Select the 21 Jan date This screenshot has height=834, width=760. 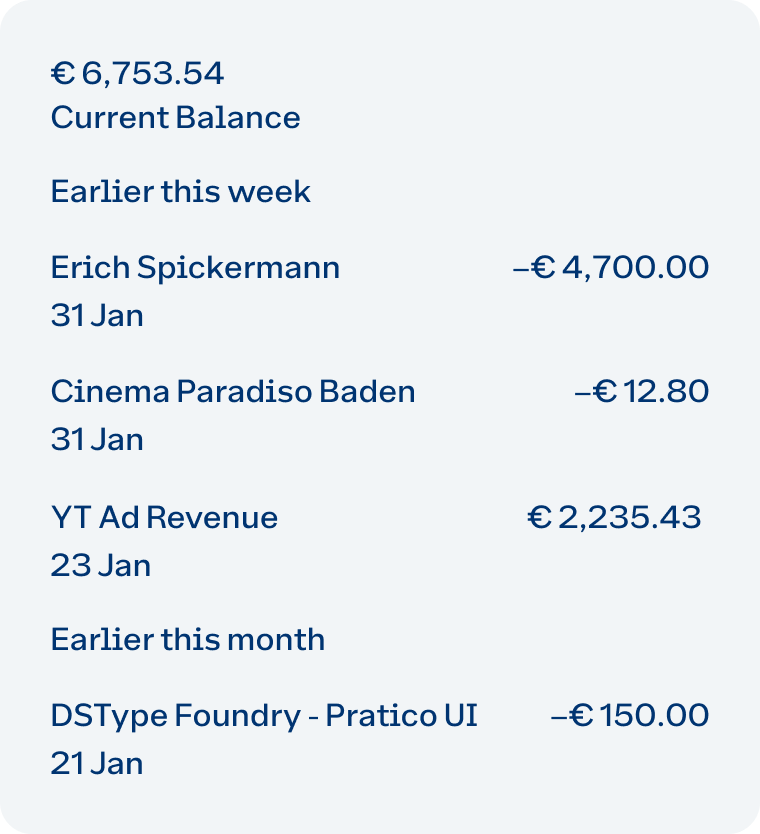[x=97, y=763]
